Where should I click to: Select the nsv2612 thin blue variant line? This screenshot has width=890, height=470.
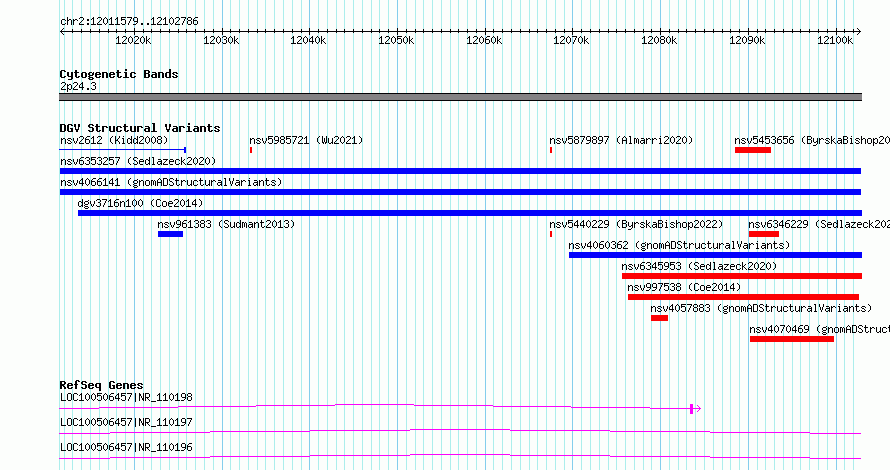[x=123, y=150]
